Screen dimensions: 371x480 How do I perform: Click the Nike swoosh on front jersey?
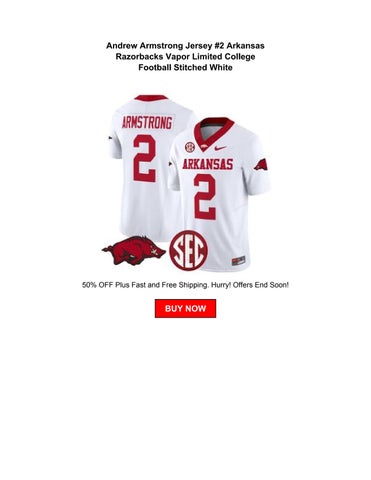click(220, 147)
